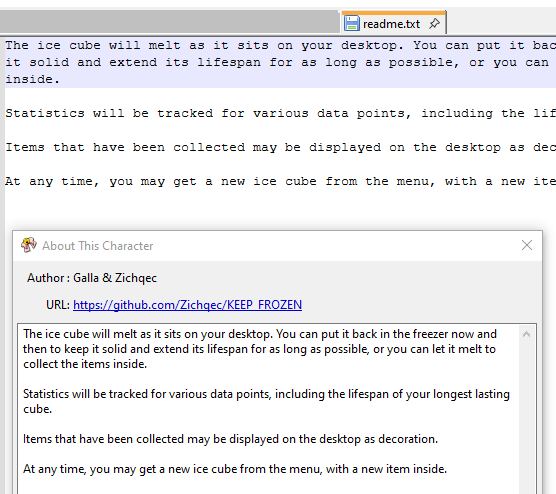Click 'Items that have been collected' line in editor
Image resolution: width=556 pixels, height=494 pixels.
(x=280, y=148)
